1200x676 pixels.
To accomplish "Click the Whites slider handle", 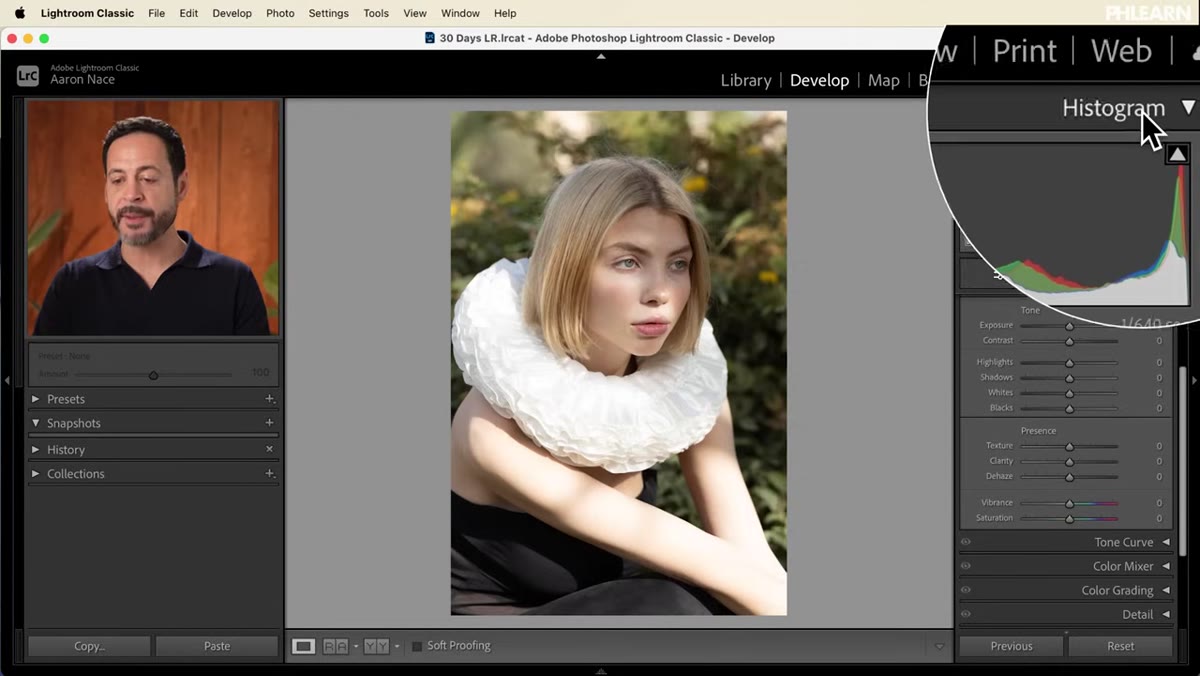I will click(1069, 393).
